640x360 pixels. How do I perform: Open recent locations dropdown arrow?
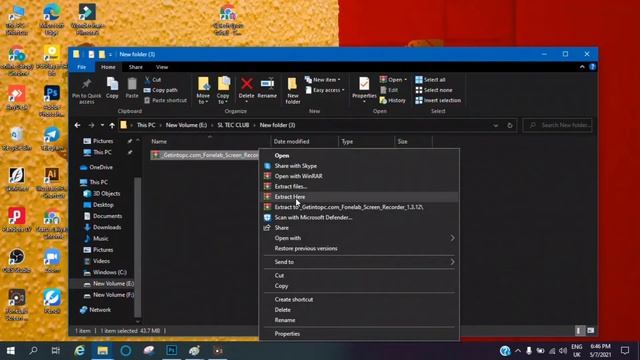(x=102, y=125)
